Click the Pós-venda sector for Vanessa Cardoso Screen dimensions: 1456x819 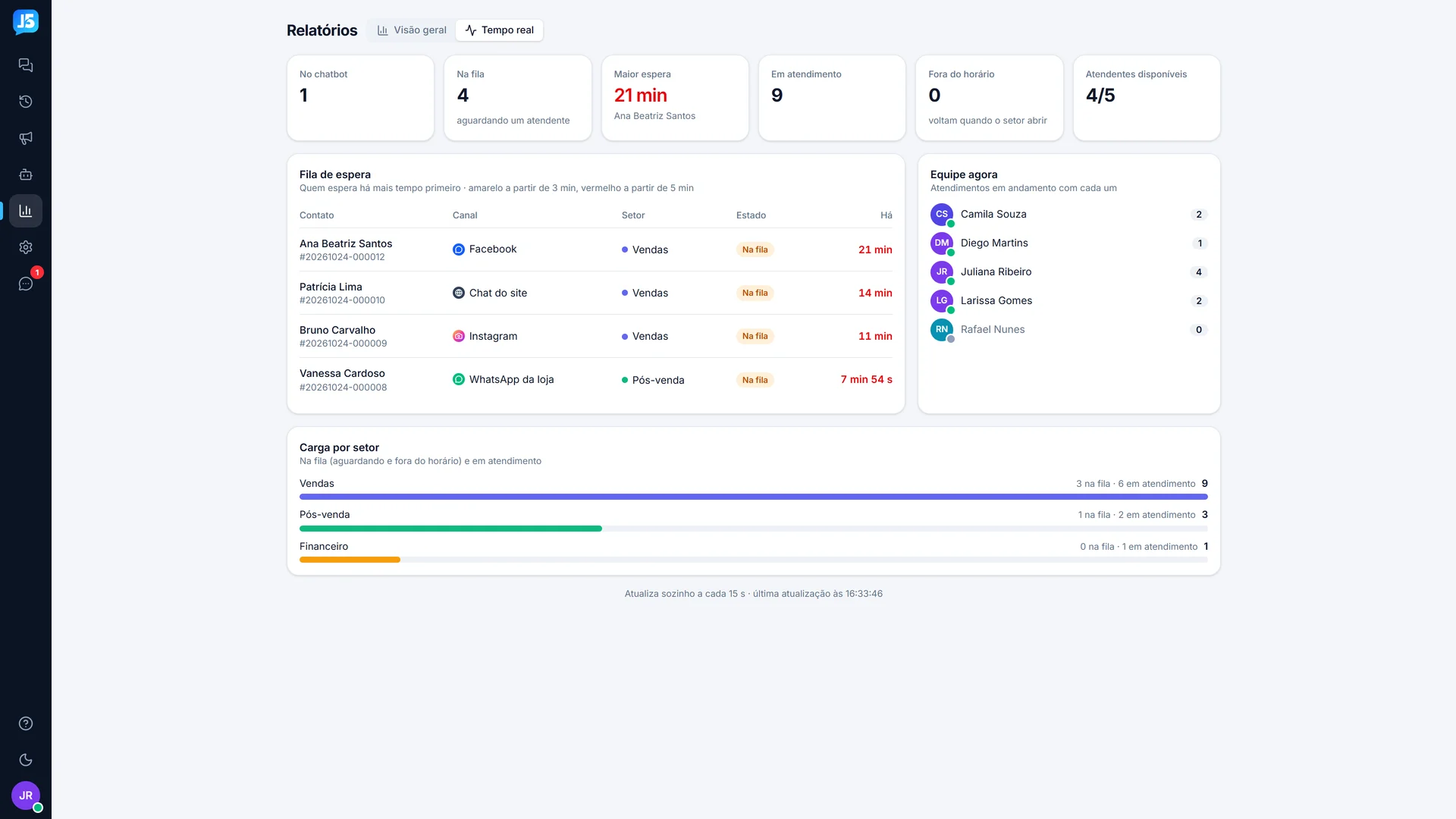pyautogui.click(x=653, y=380)
